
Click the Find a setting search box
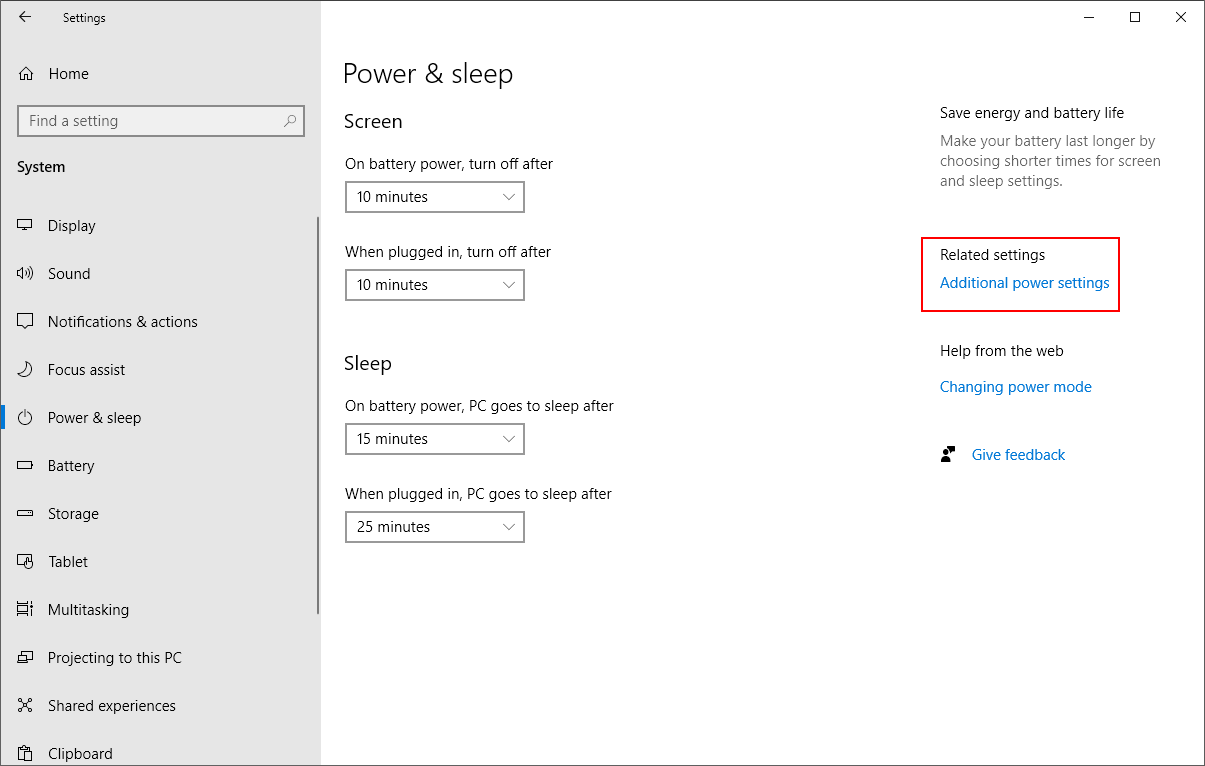point(160,120)
